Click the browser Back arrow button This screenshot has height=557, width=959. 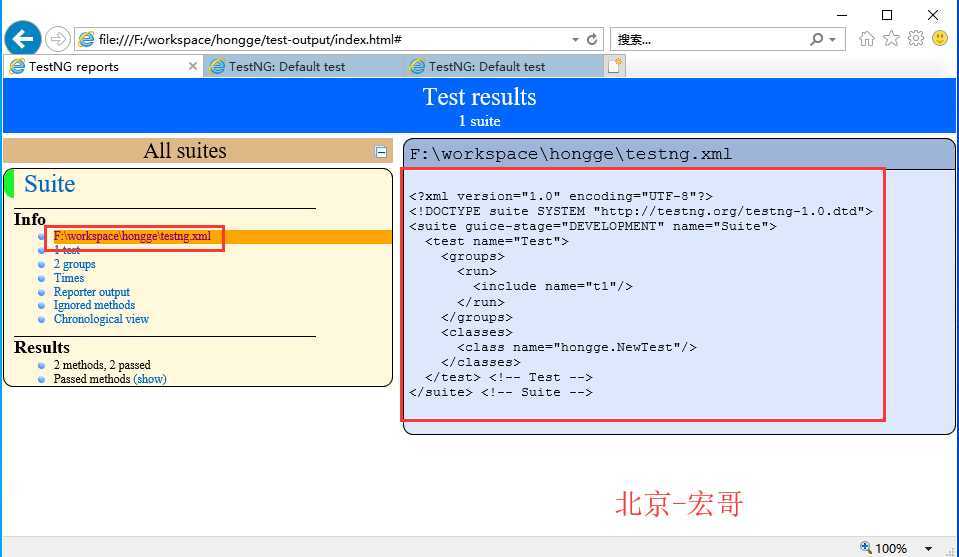coord(23,39)
